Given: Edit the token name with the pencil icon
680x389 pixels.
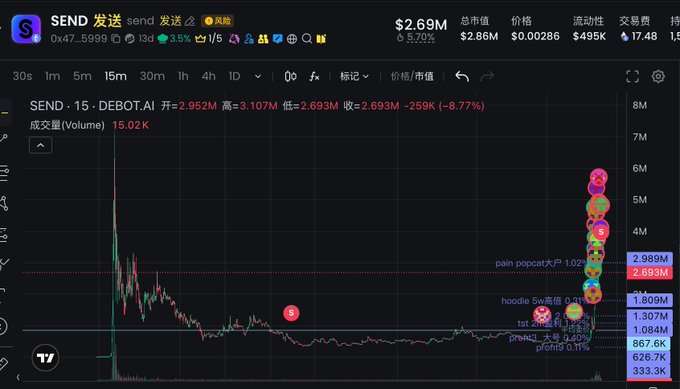Looking at the screenshot, I should (190, 21).
